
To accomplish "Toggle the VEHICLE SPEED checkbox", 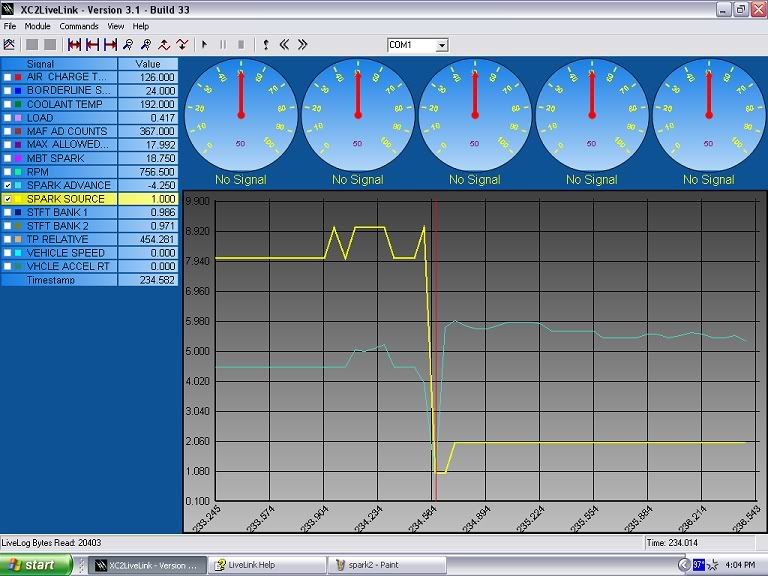I will pos(8,253).
